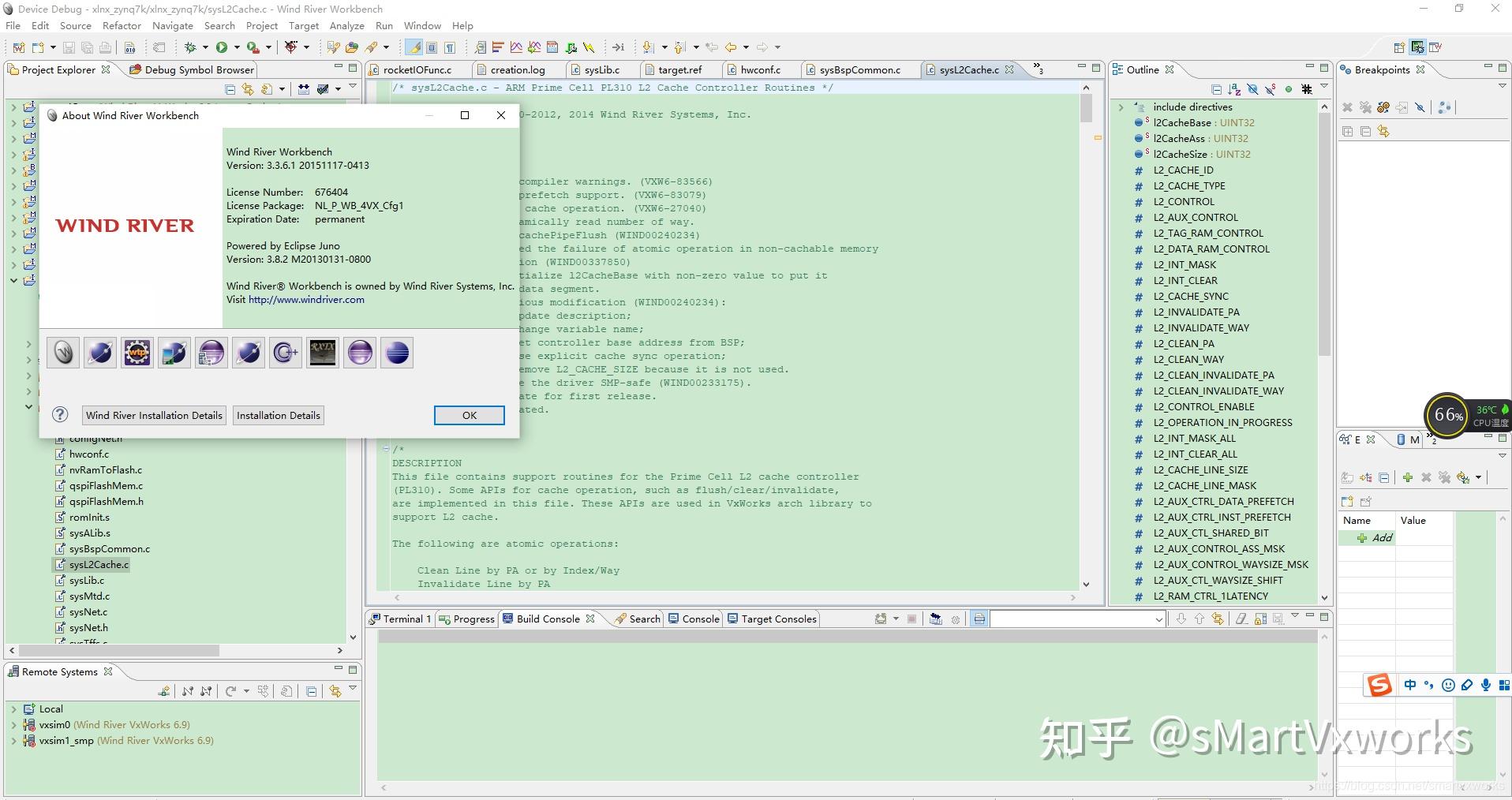The width and height of the screenshot is (1512, 800).
Task: Collapse All in the Outline toolbar
Action: point(1217,89)
